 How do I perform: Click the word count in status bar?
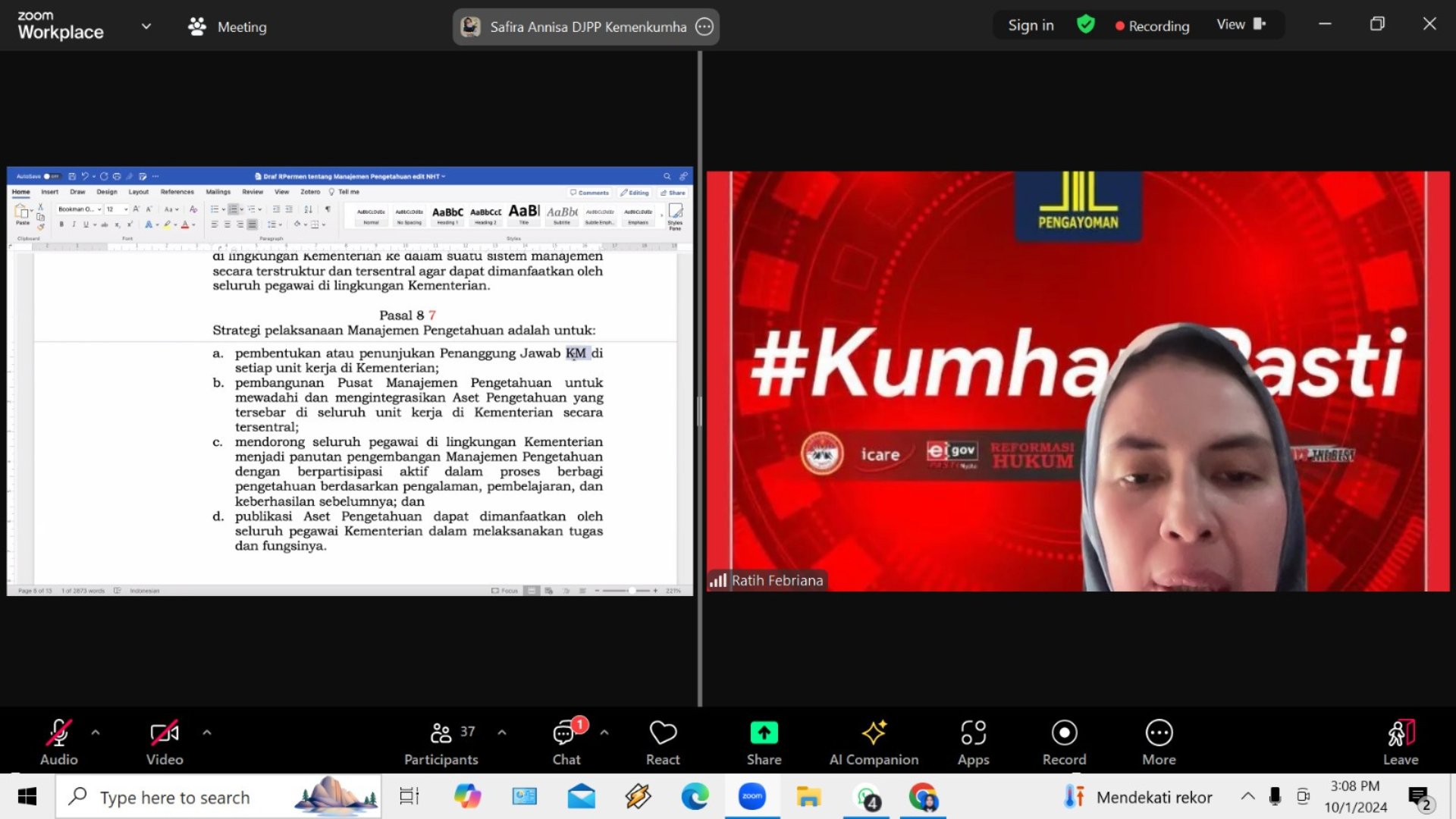coord(83,591)
